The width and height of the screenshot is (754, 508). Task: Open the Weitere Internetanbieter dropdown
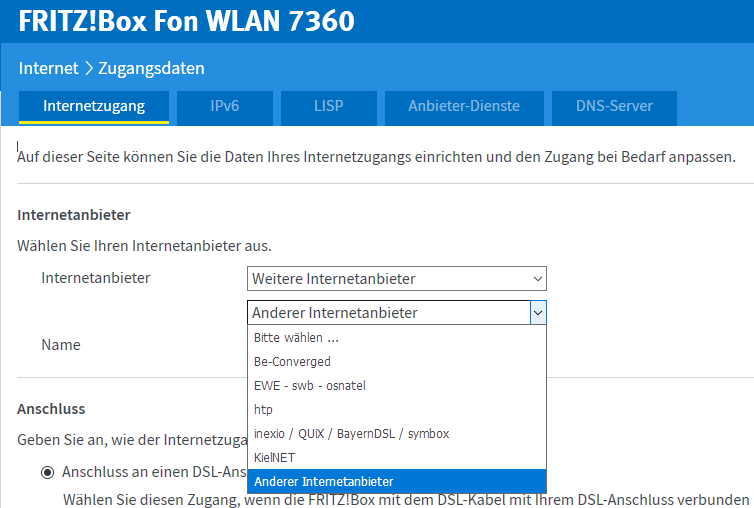(397, 279)
